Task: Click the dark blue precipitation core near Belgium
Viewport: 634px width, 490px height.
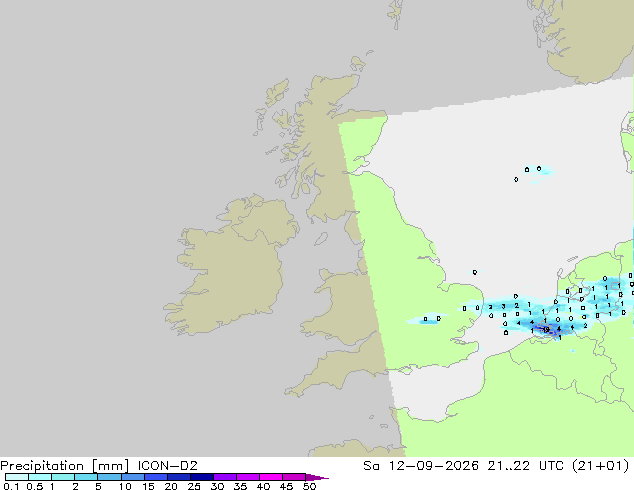Action: pyautogui.click(x=545, y=329)
